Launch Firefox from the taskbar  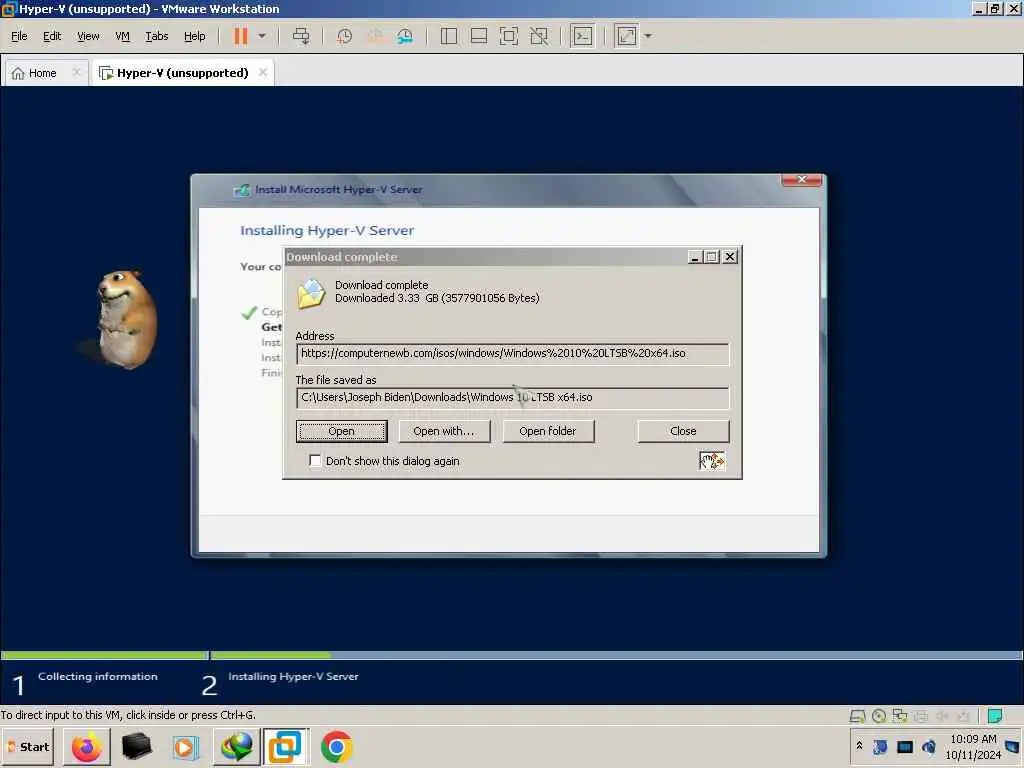(87, 746)
